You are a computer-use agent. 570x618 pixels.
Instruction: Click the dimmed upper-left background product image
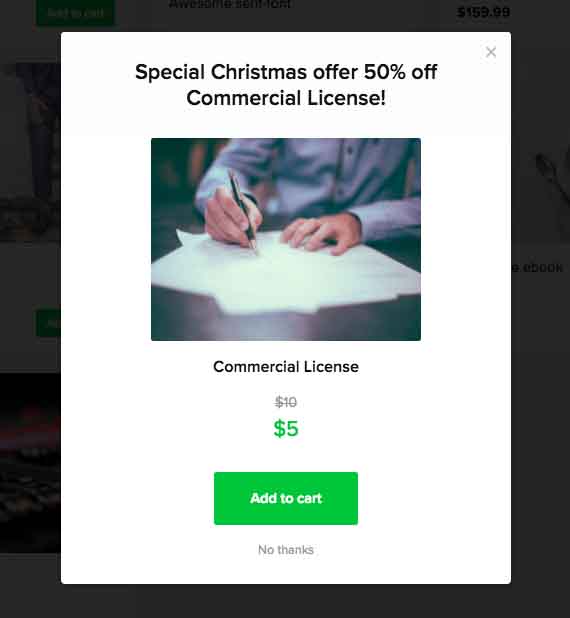[x=30, y=152]
